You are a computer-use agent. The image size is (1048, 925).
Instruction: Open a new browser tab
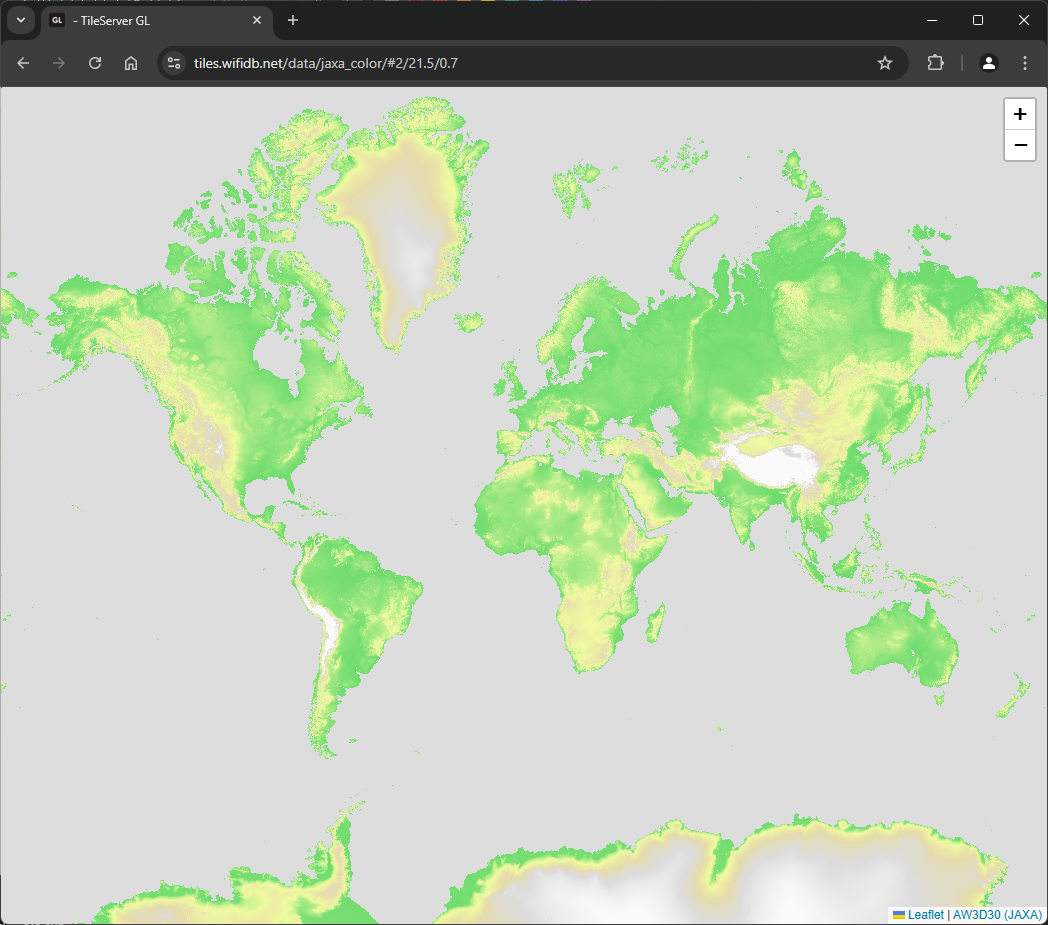coord(293,20)
